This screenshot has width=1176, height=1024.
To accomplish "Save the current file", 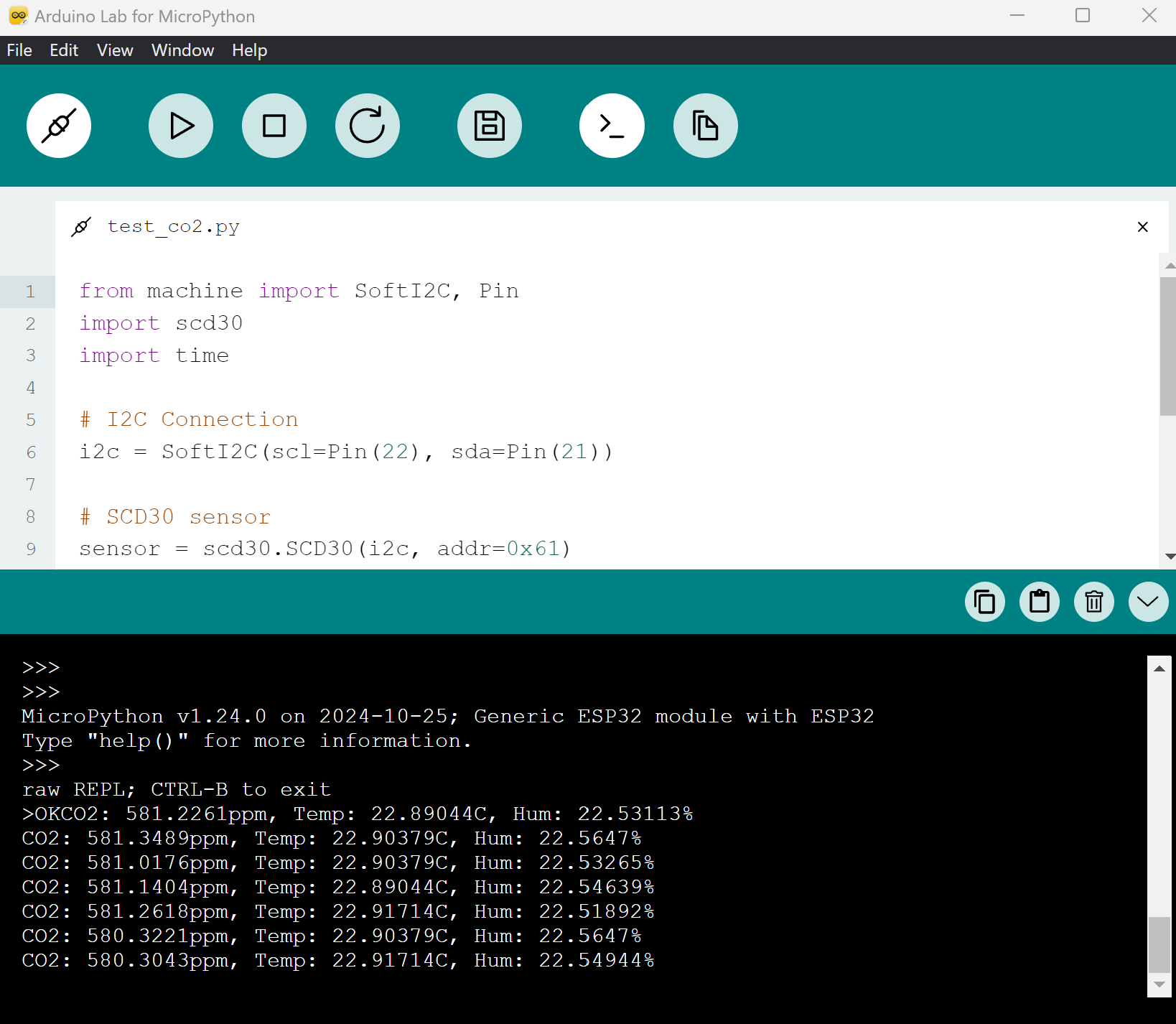I will (x=490, y=126).
